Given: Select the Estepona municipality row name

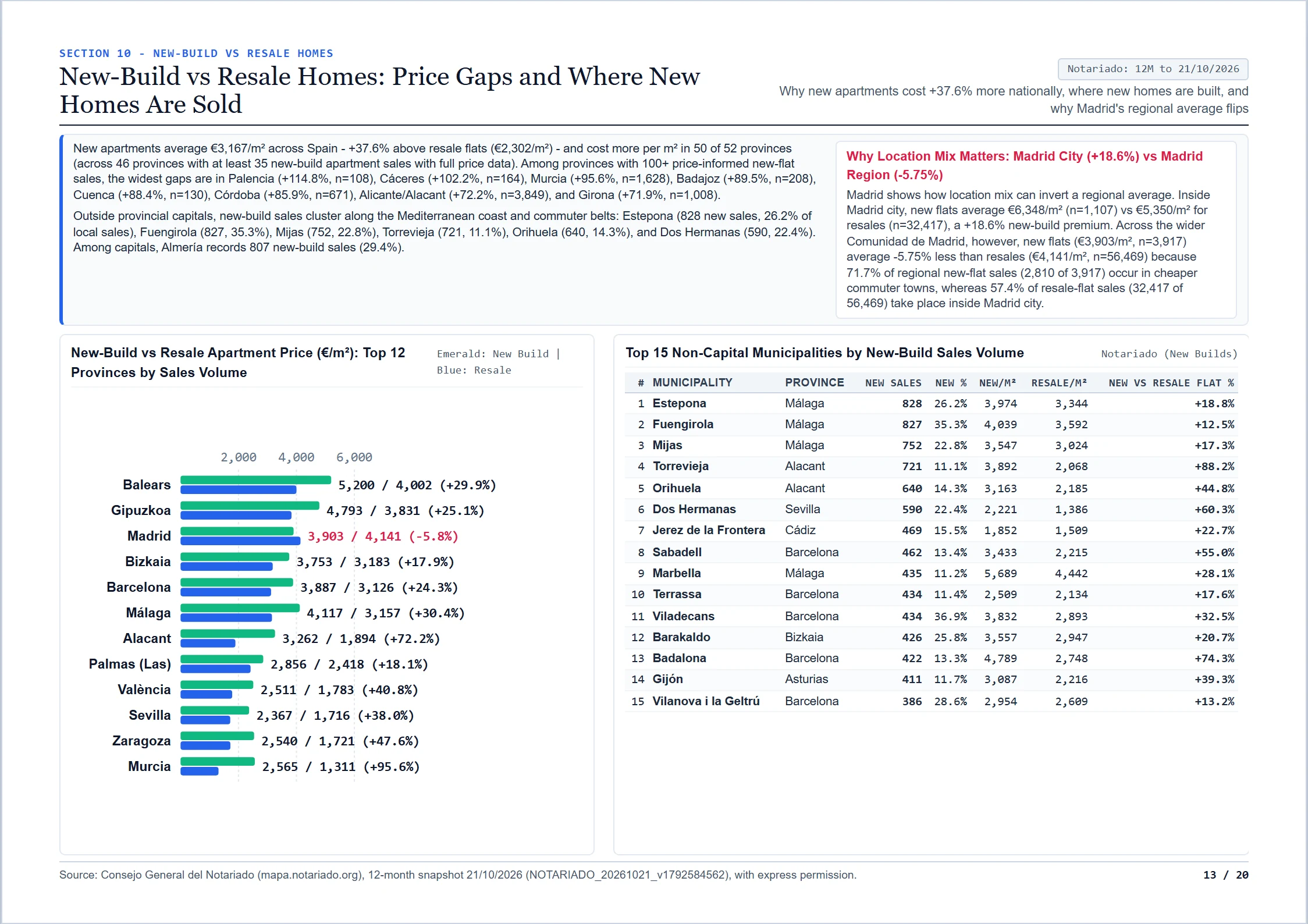Looking at the screenshot, I should coord(679,403).
